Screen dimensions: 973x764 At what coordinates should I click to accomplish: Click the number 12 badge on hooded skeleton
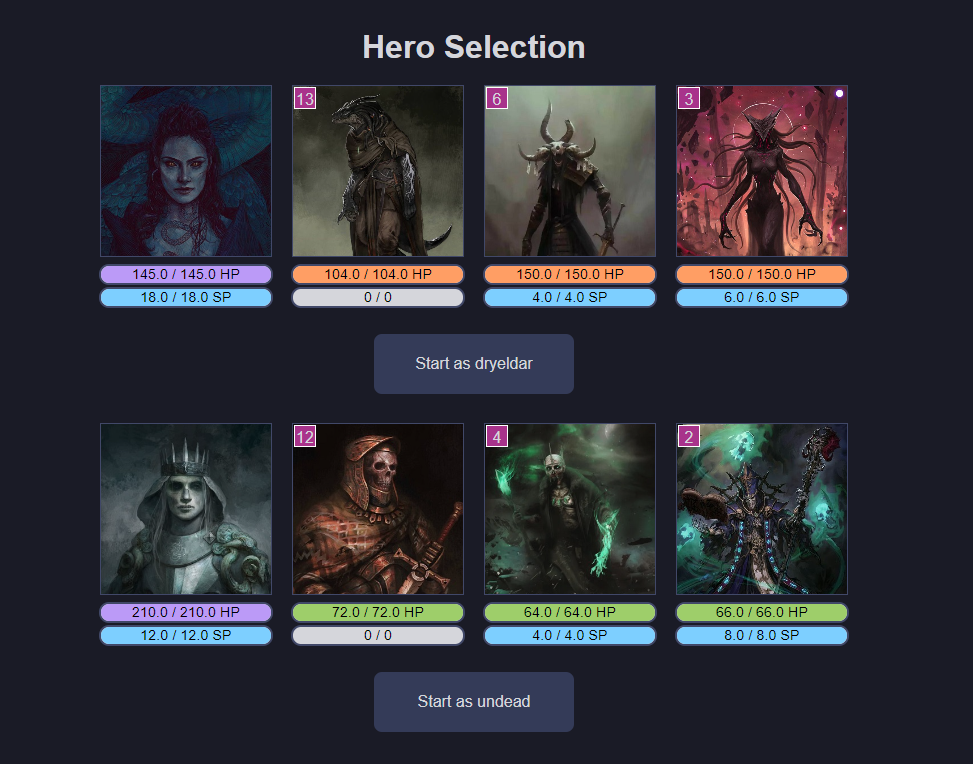pos(305,436)
